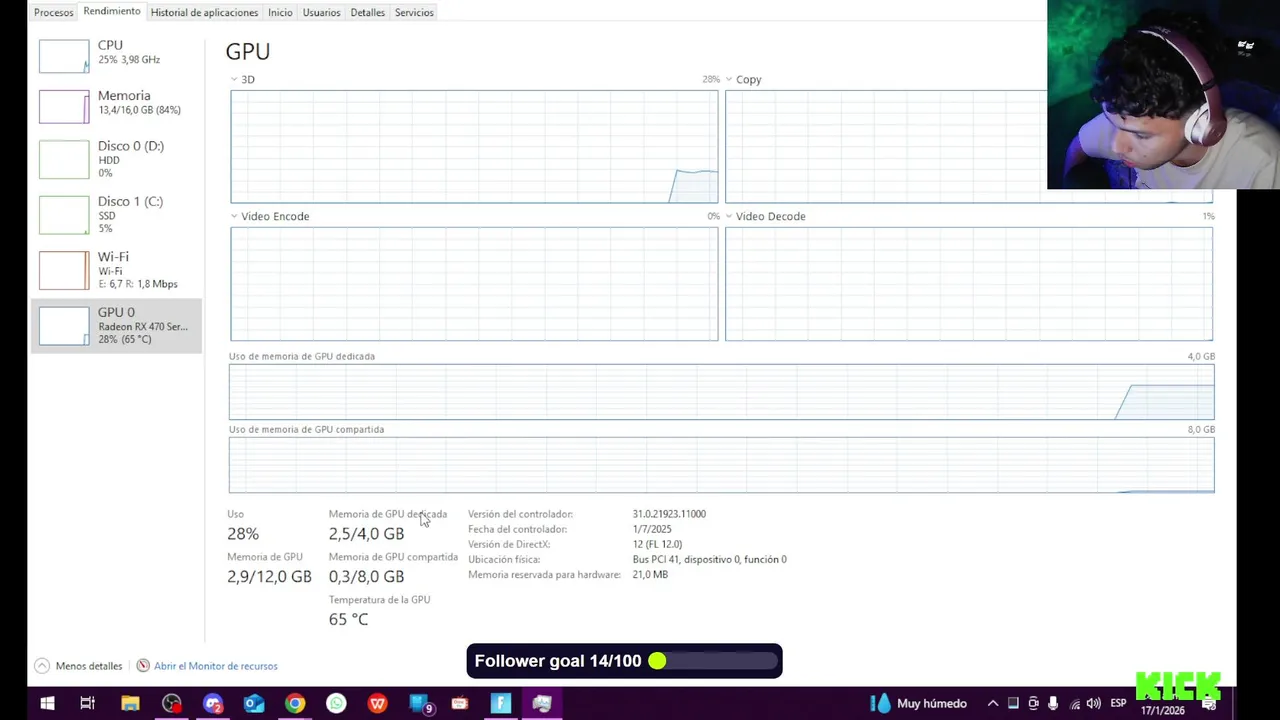1280x720 pixels.
Task: Click the Menos detalles chevron icon
Action: click(x=42, y=666)
